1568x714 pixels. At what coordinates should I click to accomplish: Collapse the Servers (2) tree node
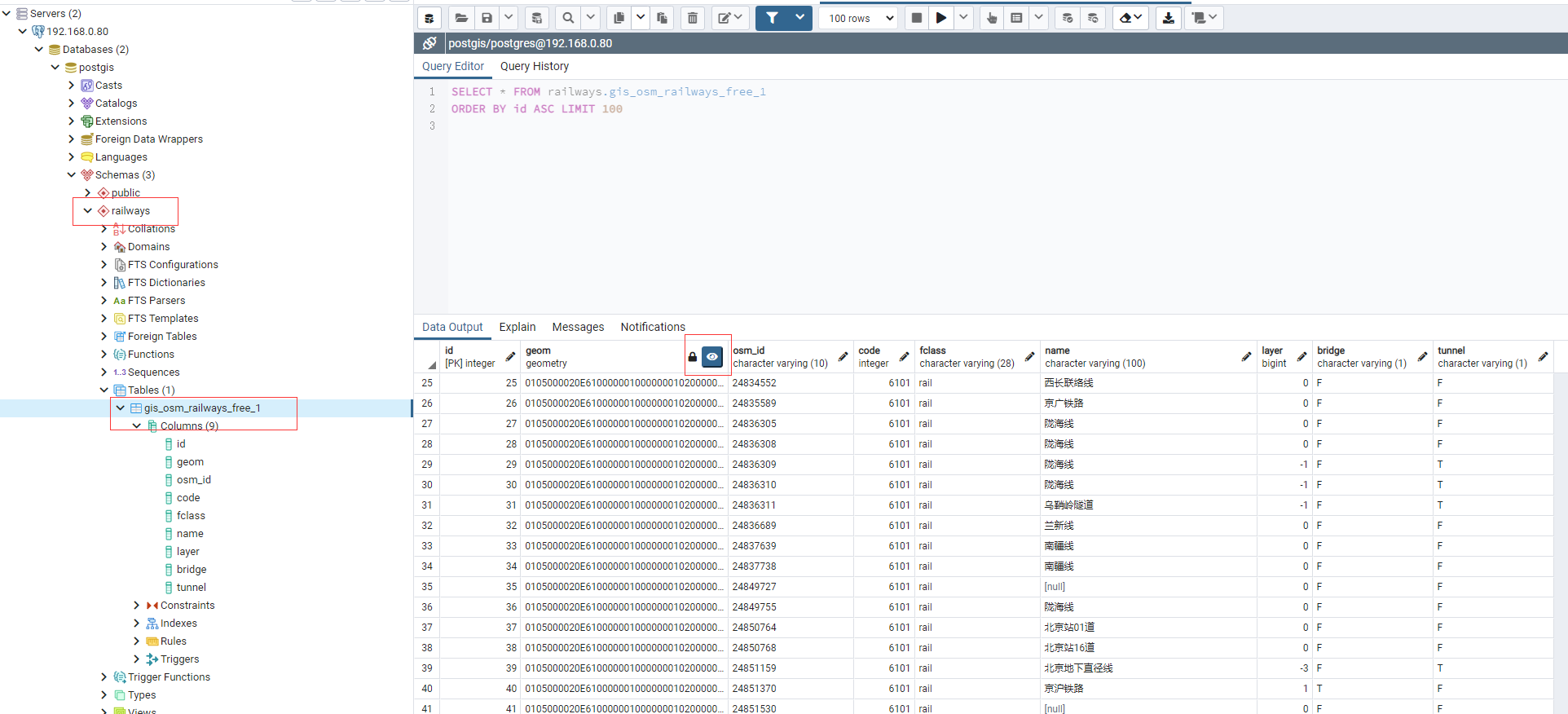7,13
